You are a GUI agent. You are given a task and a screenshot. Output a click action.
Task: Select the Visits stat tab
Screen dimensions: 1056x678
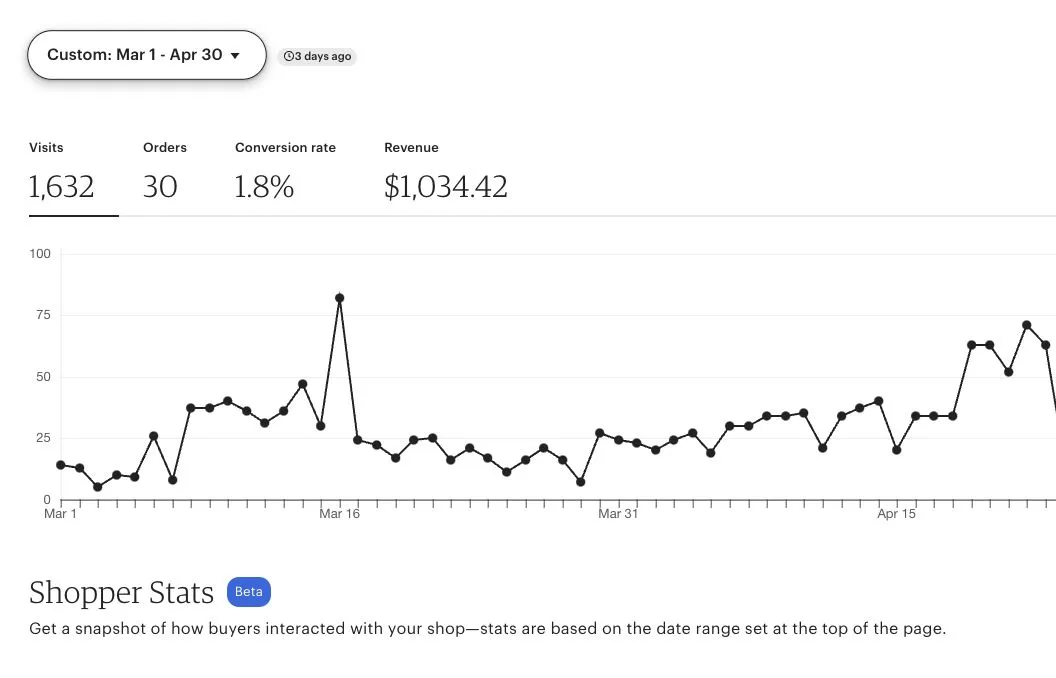click(x=62, y=172)
